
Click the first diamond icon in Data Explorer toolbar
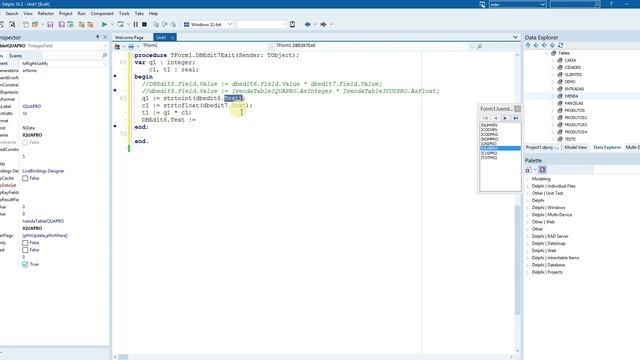click(528, 45)
